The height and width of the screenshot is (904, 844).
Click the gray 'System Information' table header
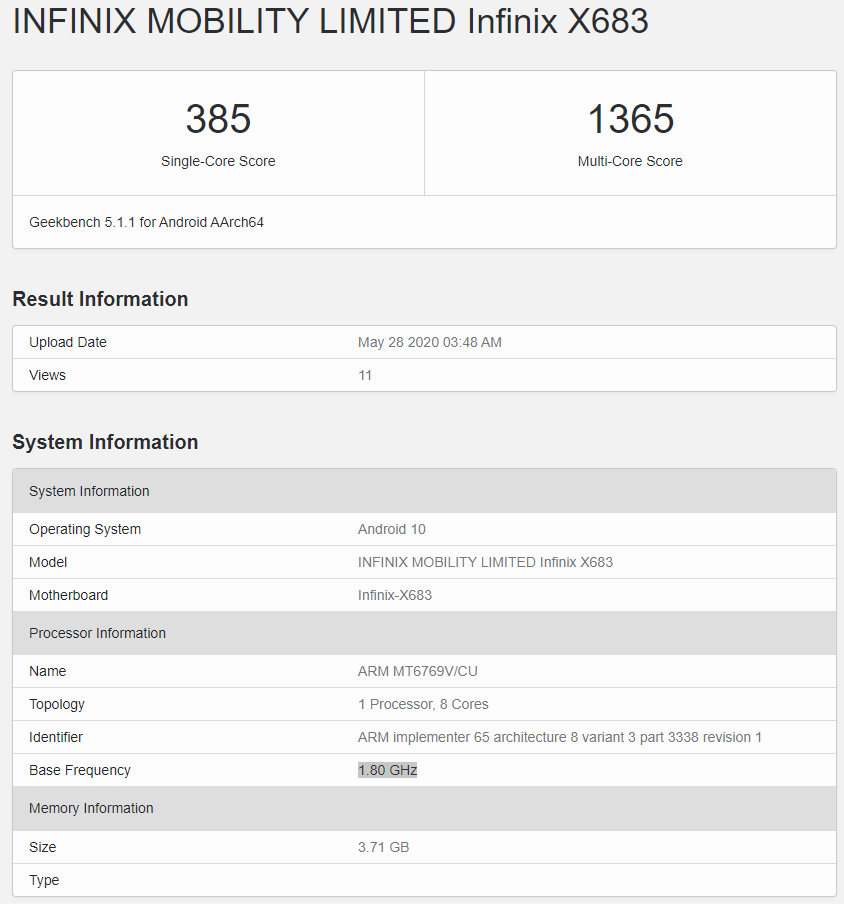pos(424,491)
